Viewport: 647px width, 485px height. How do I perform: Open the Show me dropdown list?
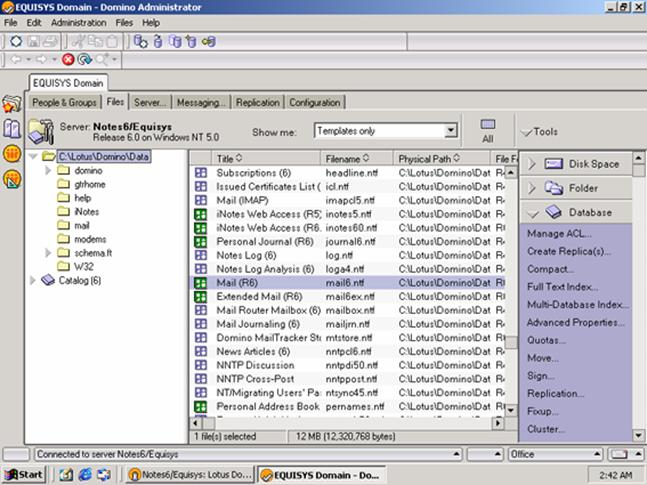(x=451, y=131)
